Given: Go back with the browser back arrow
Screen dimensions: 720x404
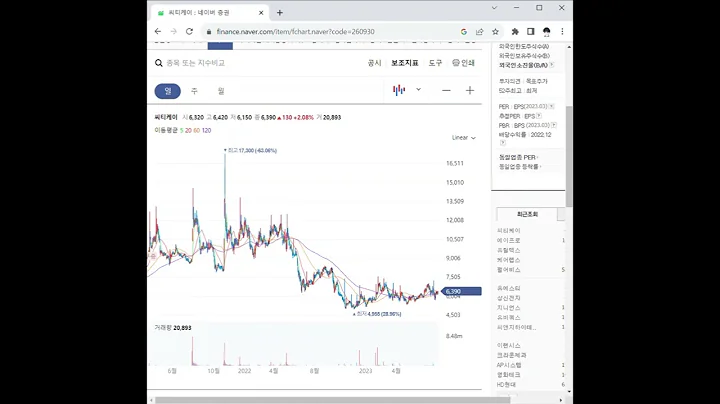Looking at the screenshot, I should coord(158,32).
